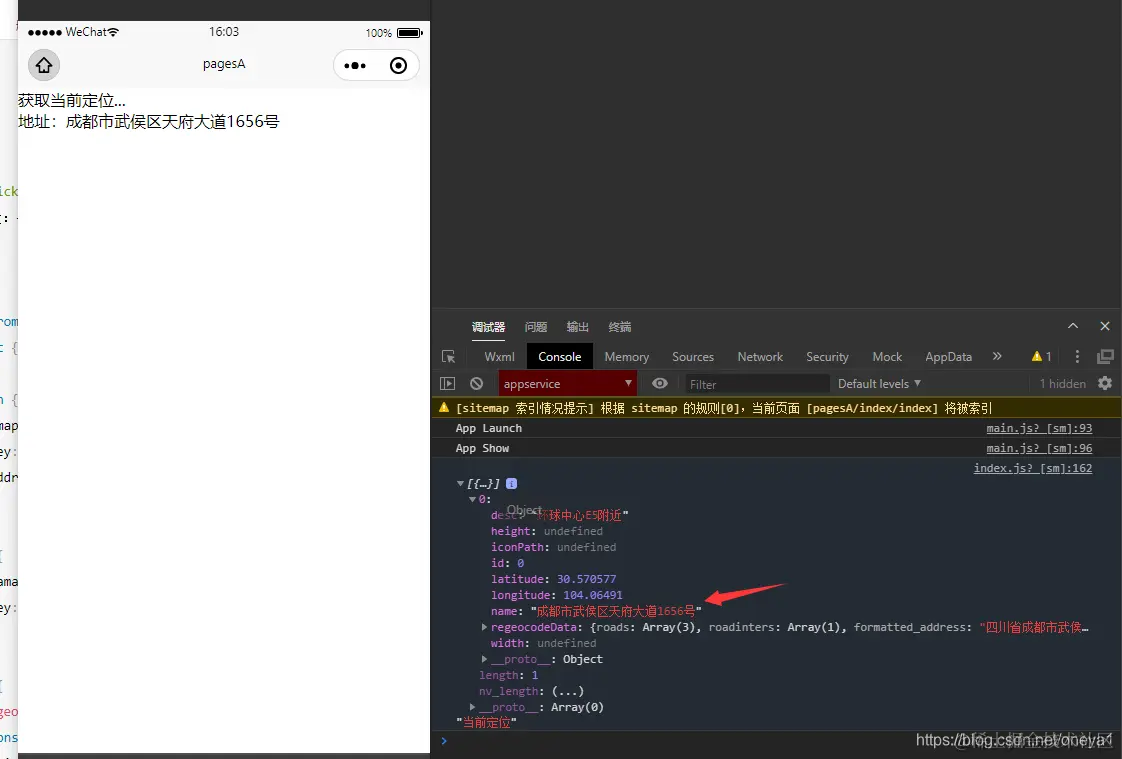Open the appservice context dropdown
Screen dimensions: 1122x759
pyautogui.click(x=567, y=383)
